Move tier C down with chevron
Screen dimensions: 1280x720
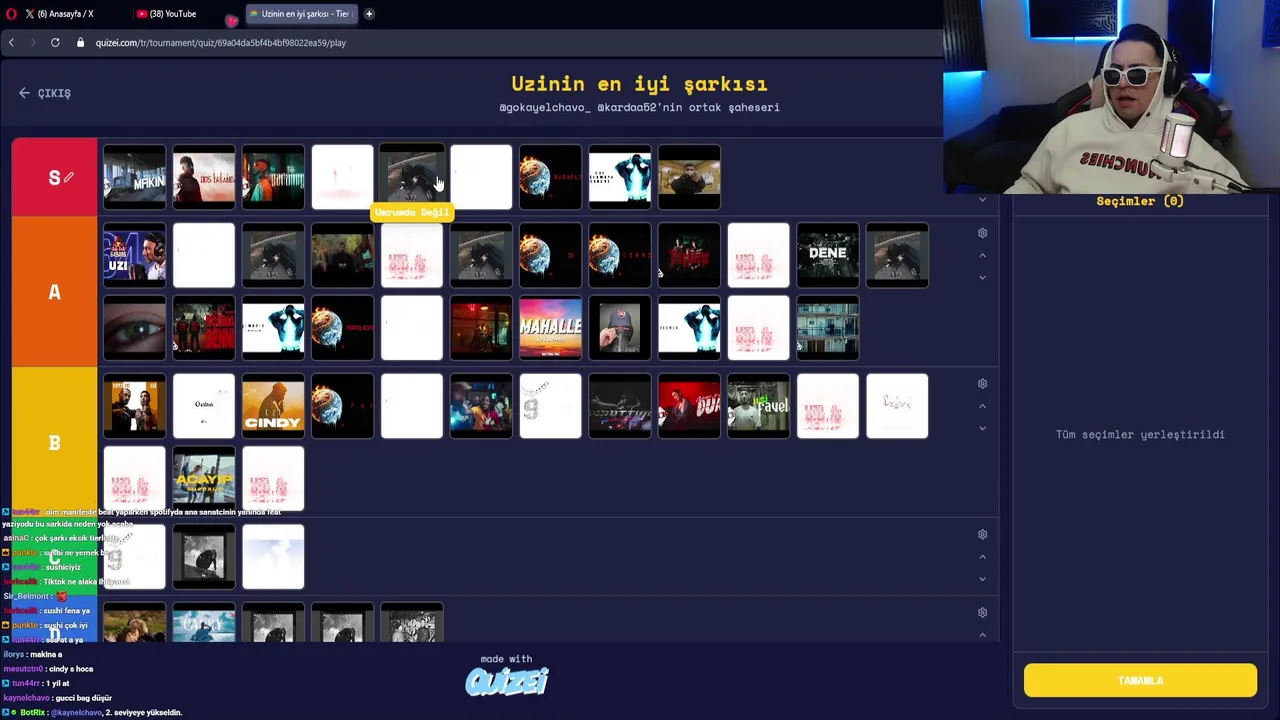coord(982,579)
